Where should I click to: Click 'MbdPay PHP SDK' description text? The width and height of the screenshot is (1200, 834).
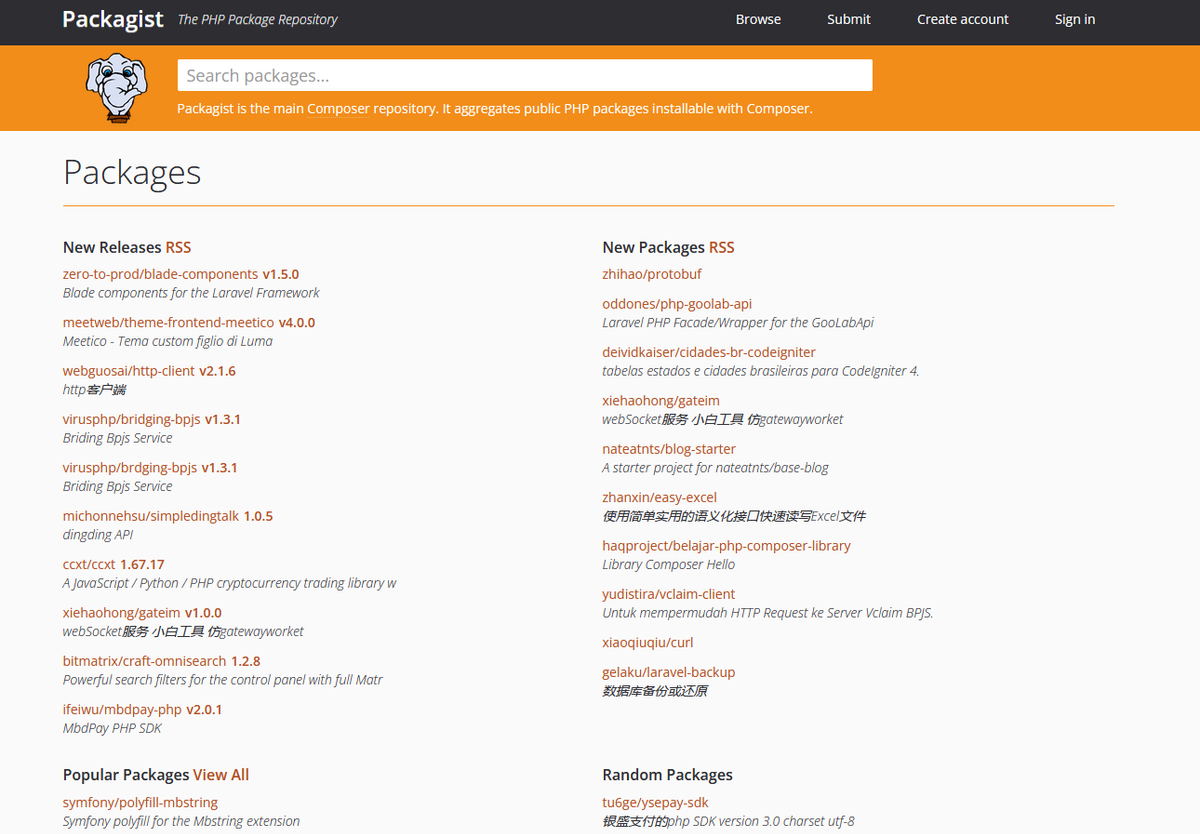pyautogui.click(x=112, y=728)
